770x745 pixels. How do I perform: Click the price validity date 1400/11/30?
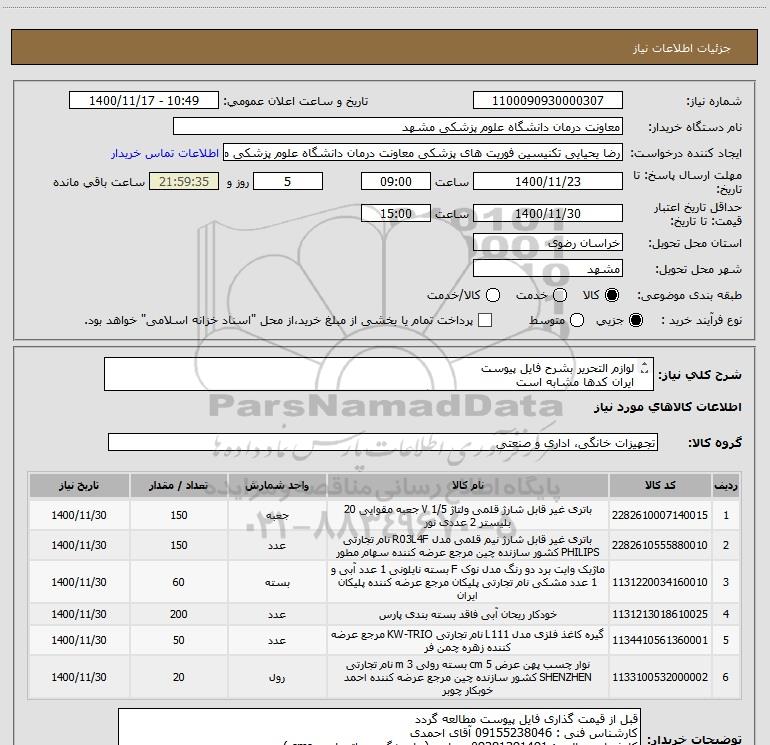(x=548, y=213)
